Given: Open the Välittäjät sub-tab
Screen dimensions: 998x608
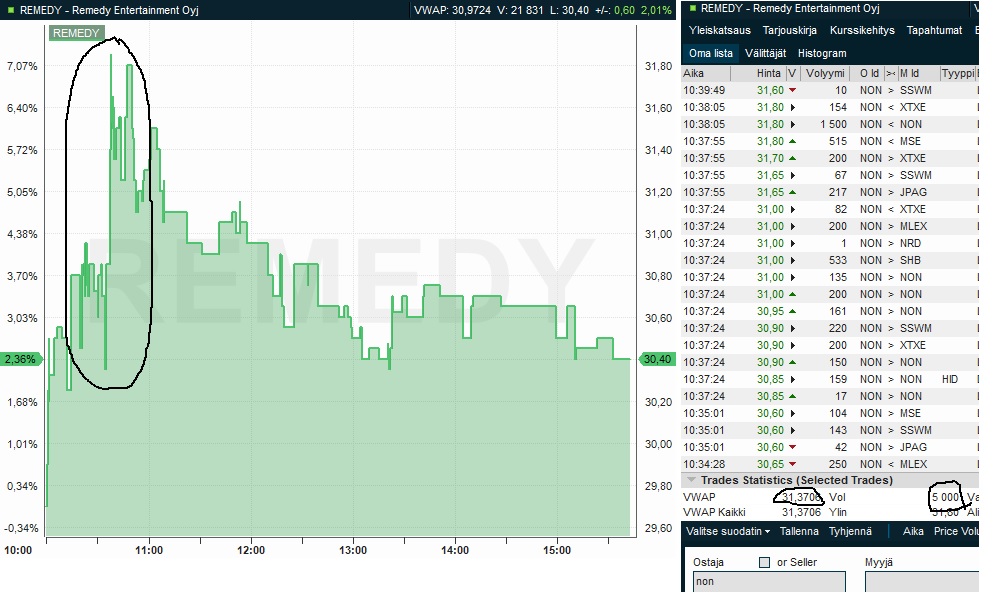Looking at the screenshot, I should tap(765, 53).
